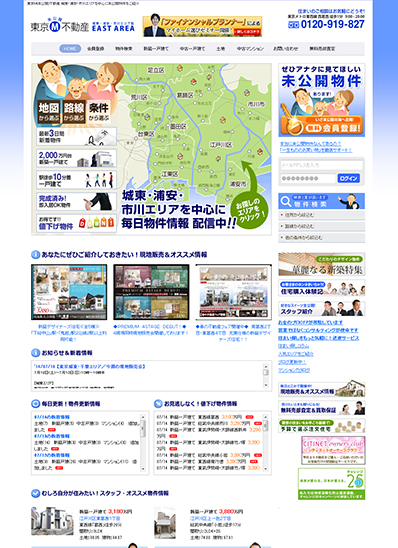Open the スタッフ紹介 banner
This screenshot has width=398, height=548.
point(321,308)
